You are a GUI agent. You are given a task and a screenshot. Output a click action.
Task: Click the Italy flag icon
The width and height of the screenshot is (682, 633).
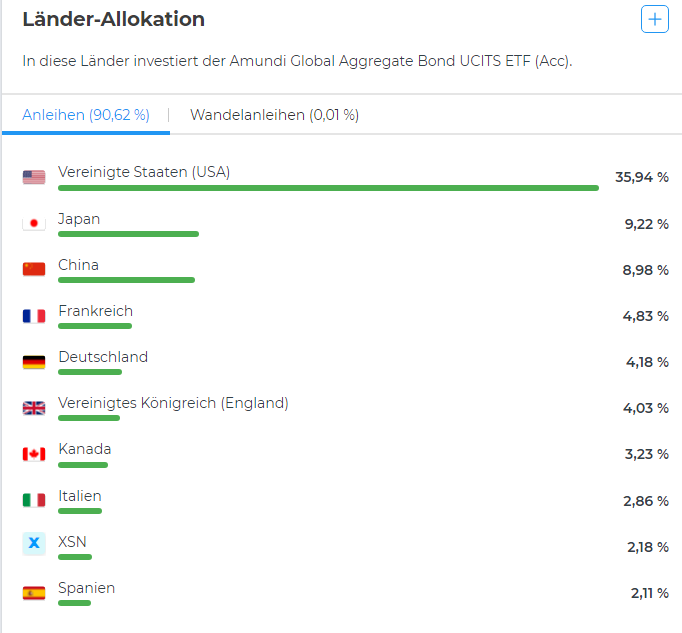tap(34, 500)
